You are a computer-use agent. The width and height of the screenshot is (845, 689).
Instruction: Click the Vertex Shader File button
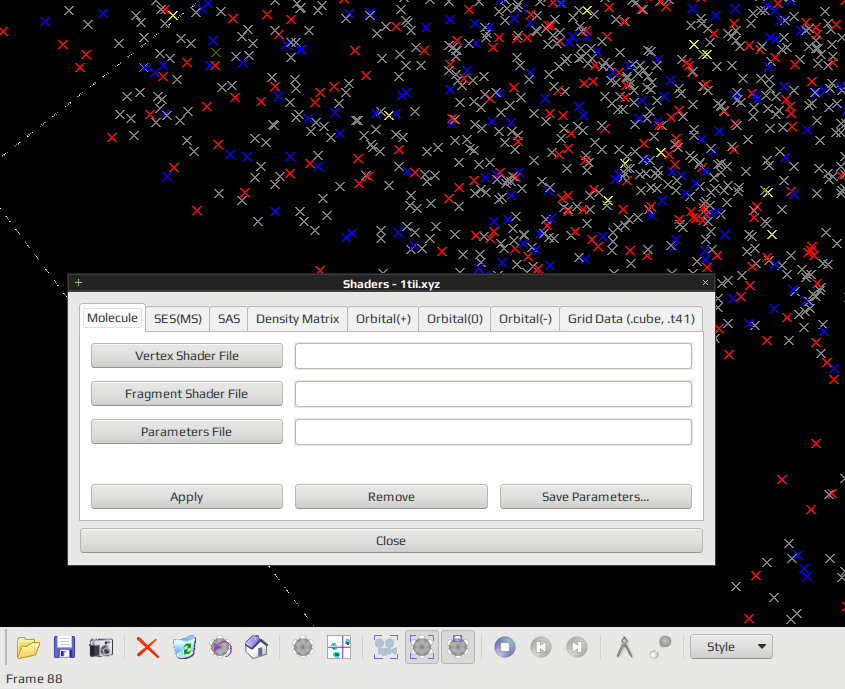tap(187, 356)
